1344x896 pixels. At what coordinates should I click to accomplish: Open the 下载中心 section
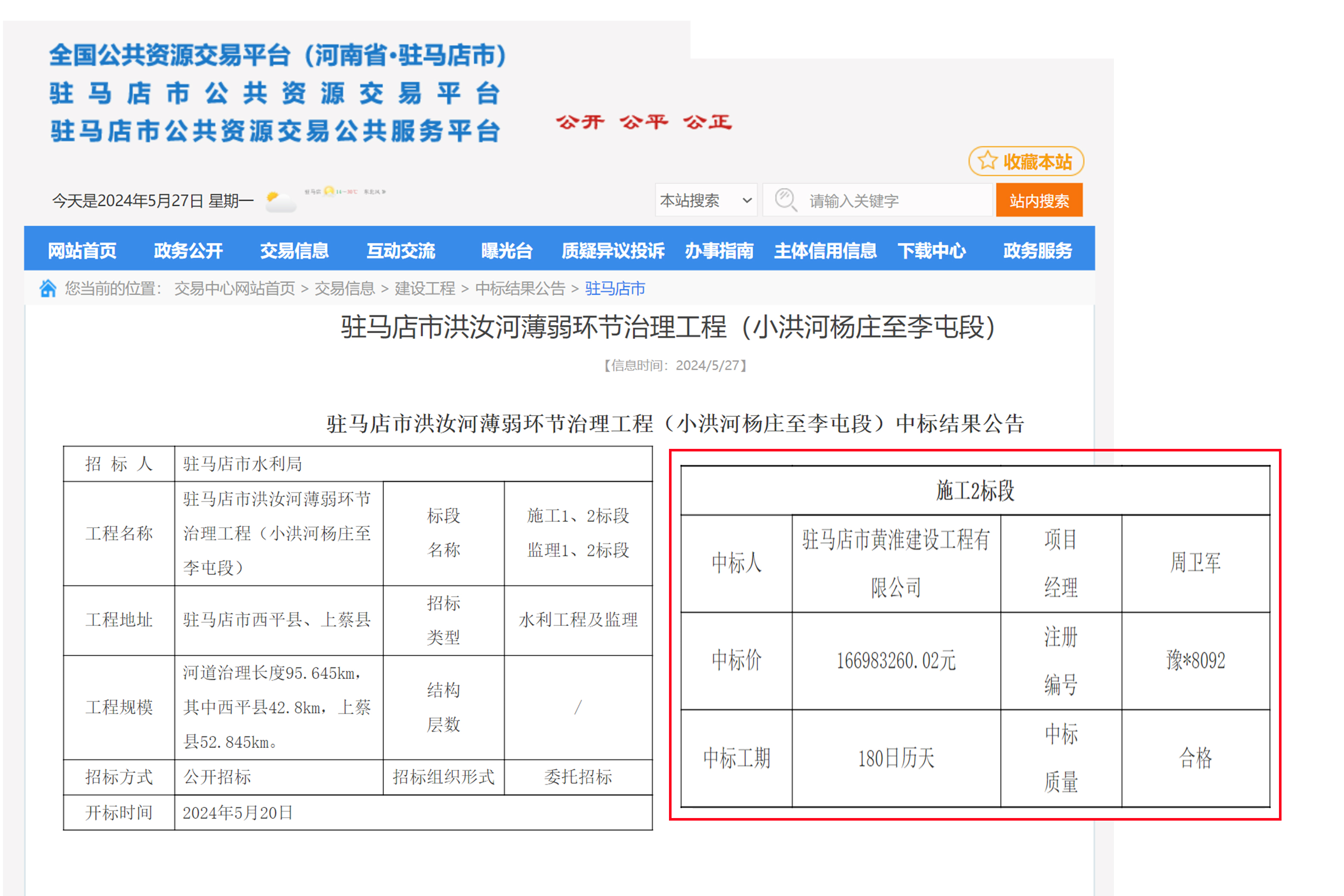tap(931, 250)
